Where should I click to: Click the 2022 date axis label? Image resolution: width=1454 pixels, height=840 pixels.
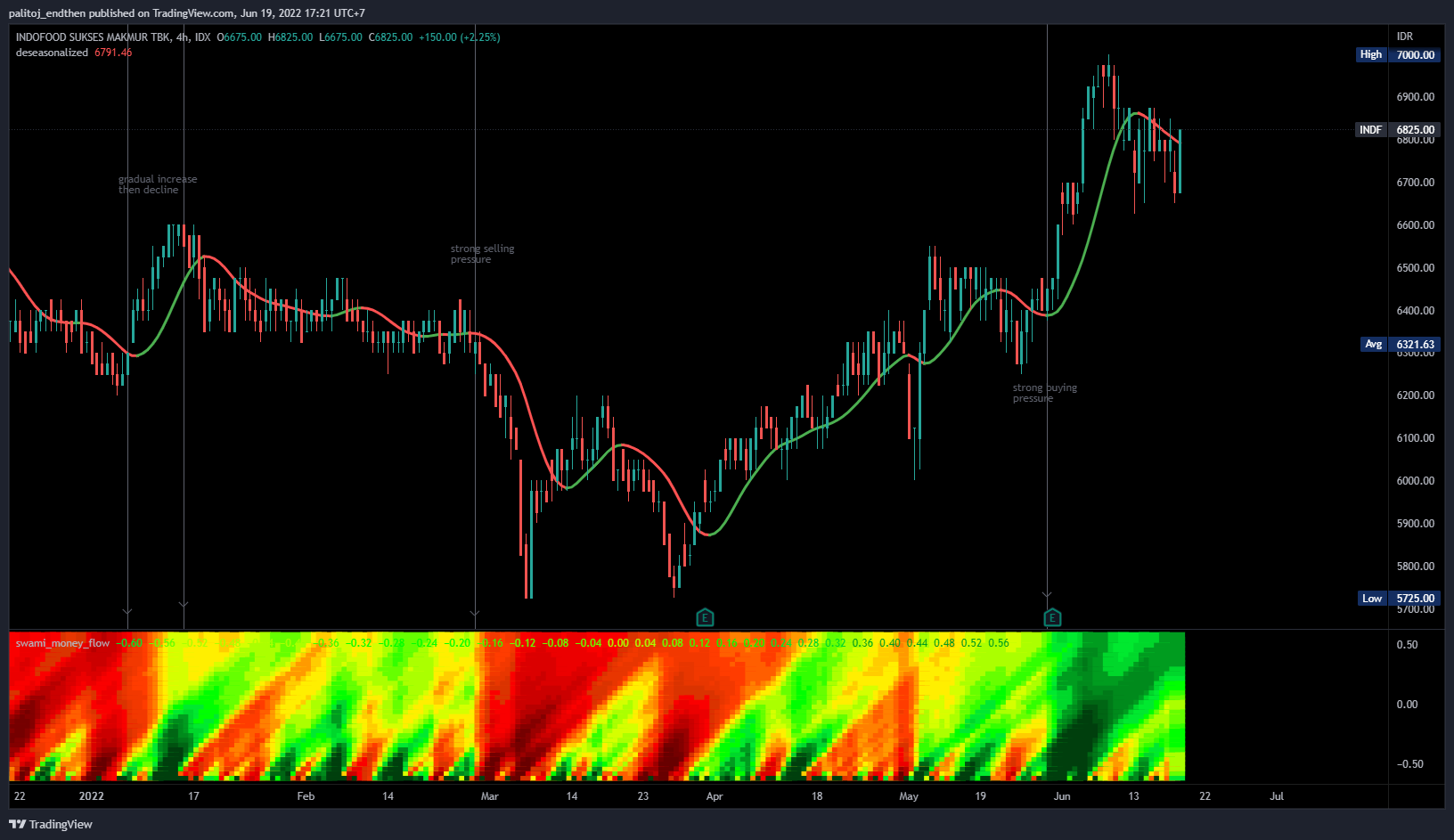91,796
